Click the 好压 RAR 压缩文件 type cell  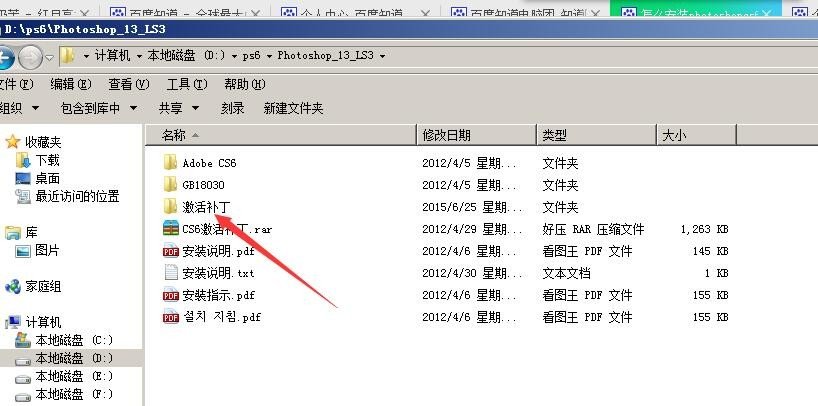[593, 229]
